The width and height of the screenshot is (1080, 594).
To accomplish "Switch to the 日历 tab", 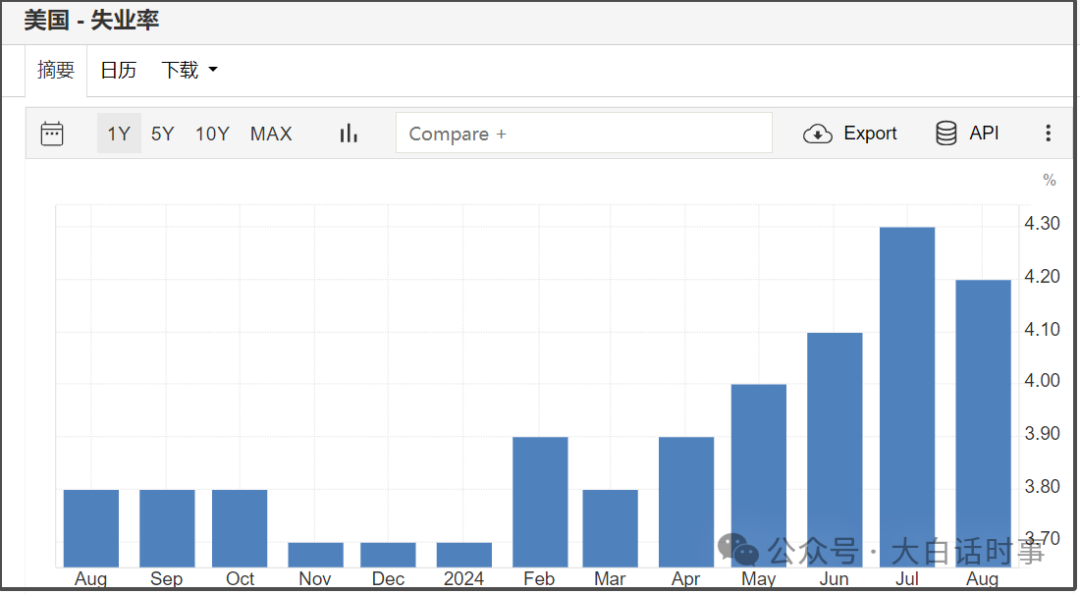I will pos(118,70).
